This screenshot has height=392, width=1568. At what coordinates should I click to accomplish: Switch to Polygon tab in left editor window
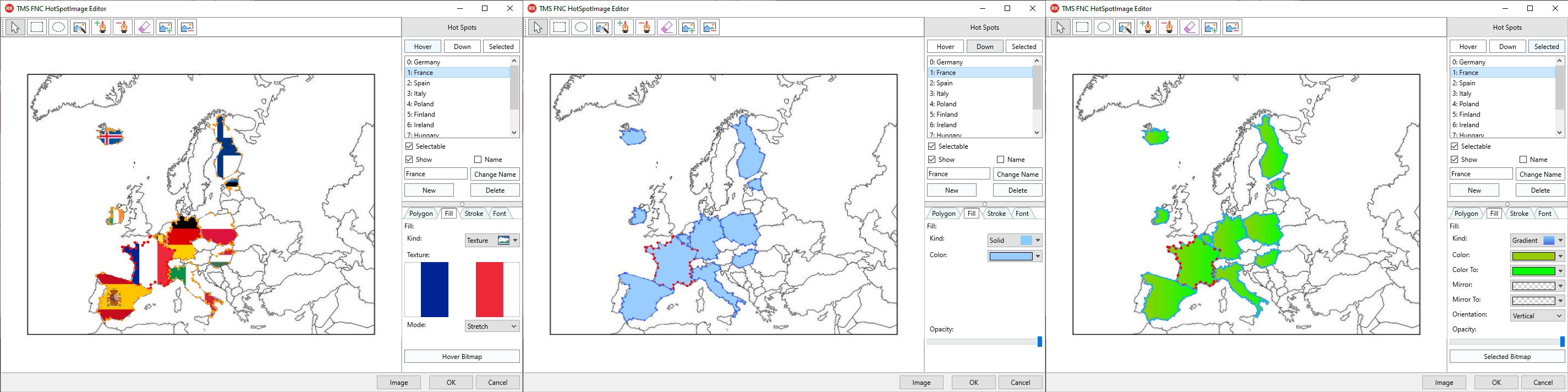pos(420,214)
